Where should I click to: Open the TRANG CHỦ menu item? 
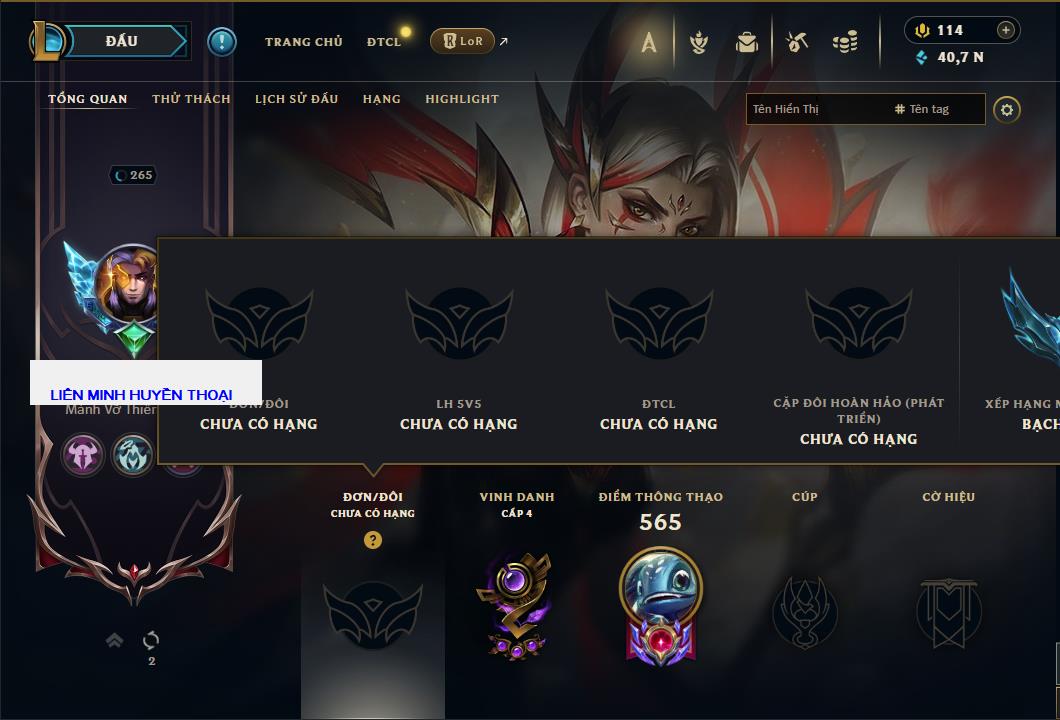[x=304, y=42]
